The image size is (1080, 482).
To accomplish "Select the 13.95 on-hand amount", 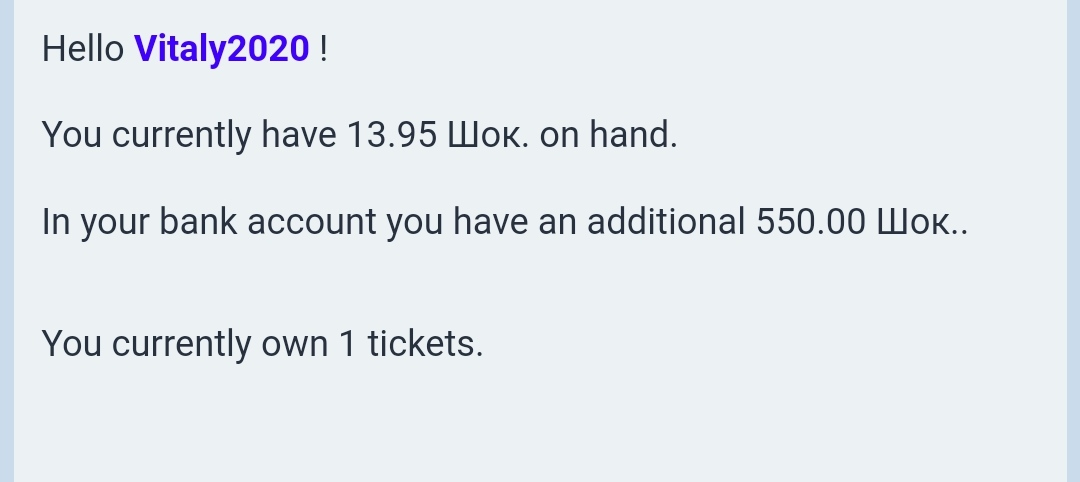I will click(391, 134).
